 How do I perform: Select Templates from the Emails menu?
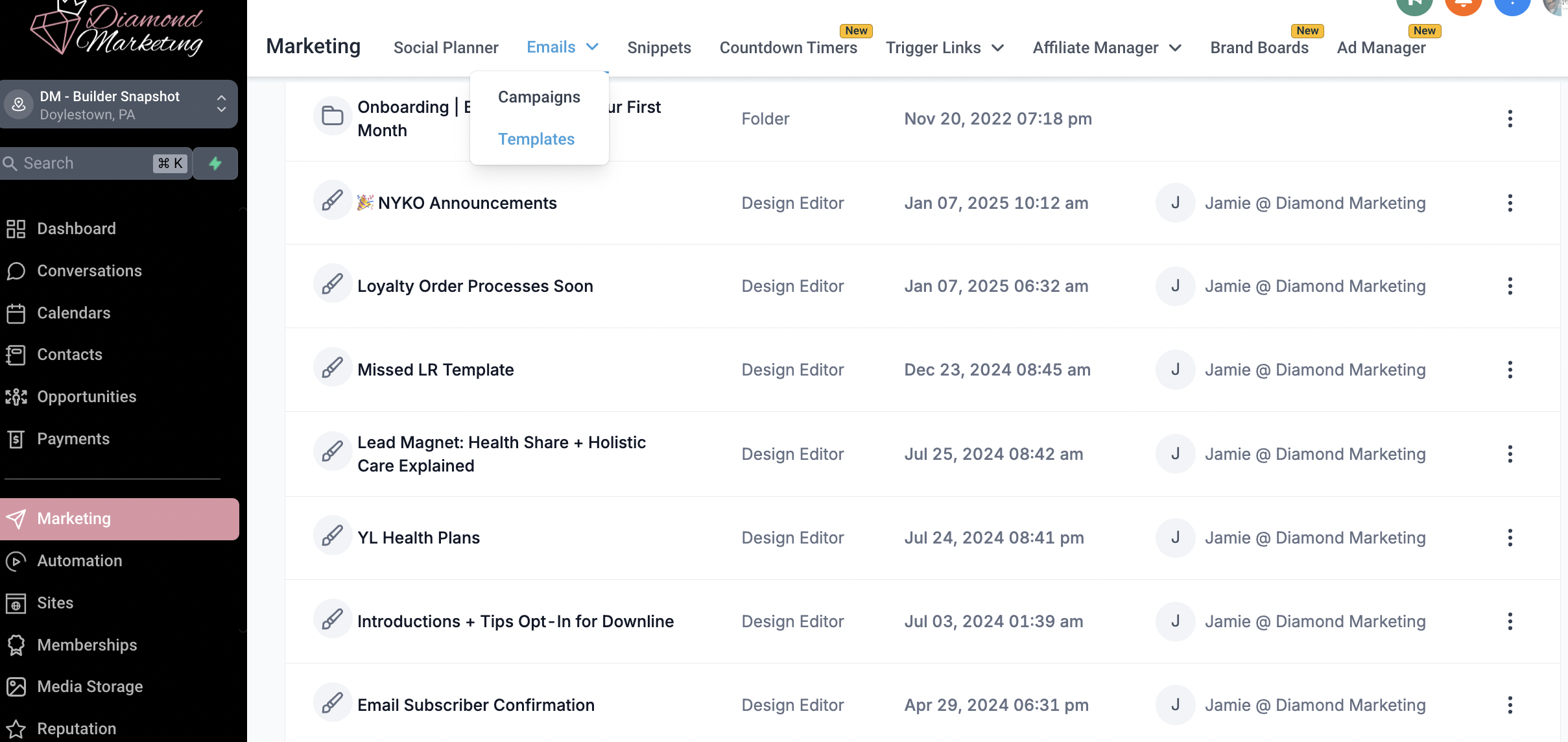point(536,139)
